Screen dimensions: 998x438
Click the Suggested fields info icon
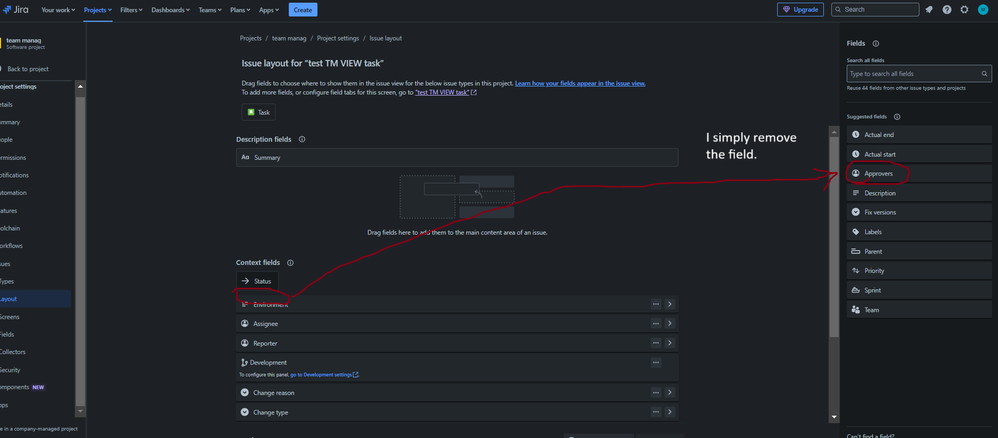[x=897, y=117]
